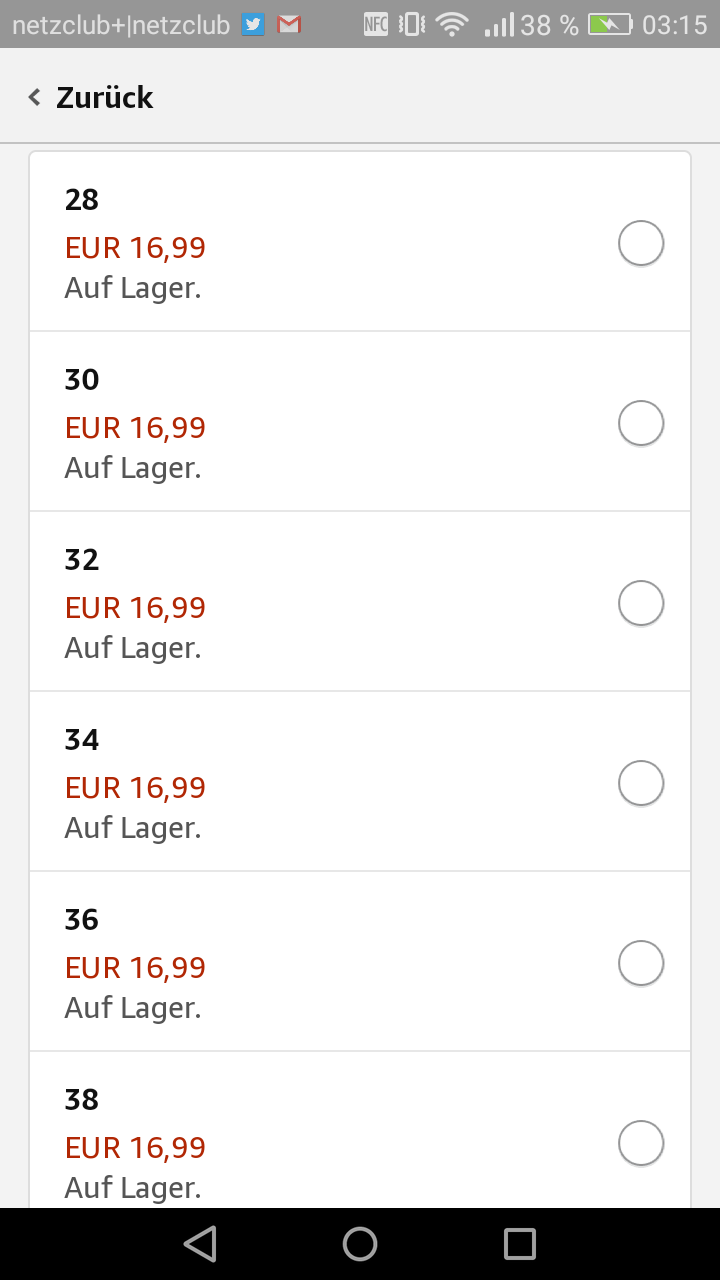The height and width of the screenshot is (1280, 720).
Task: Tap the size 36 'Auf Lager.' text
Action: (x=133, y=1008)
